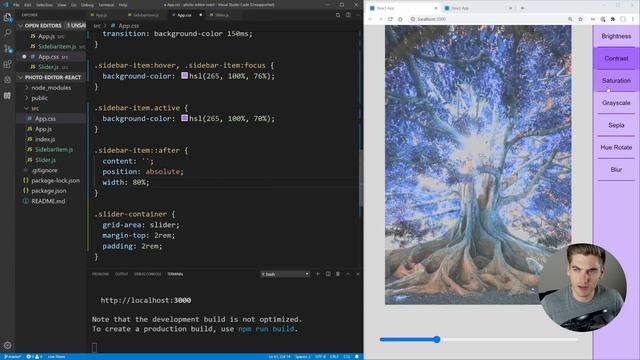The width and height of the screenshot is (640, 360).
Task: Select the Blur filter option
Action: click(616, 169)
